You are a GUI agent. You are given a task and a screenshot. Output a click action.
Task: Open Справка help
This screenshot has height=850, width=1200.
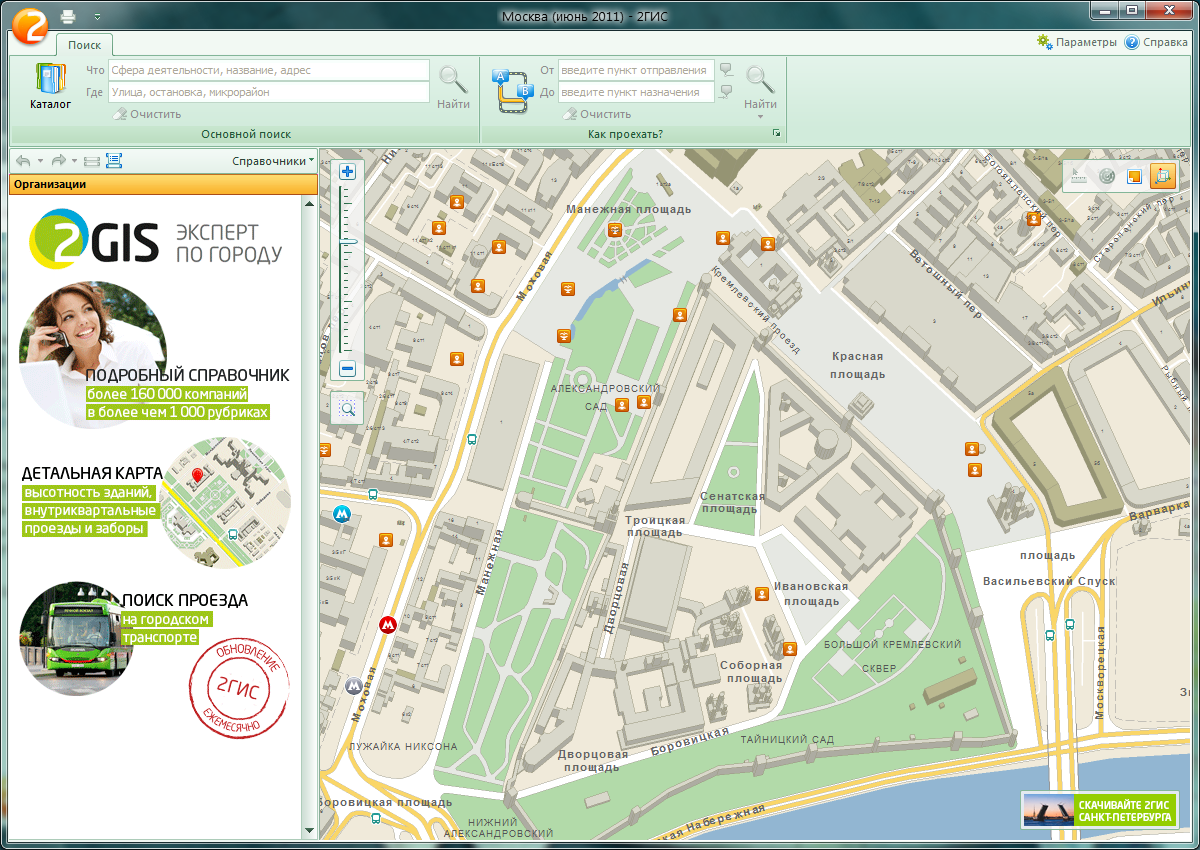click(1157, 42)
